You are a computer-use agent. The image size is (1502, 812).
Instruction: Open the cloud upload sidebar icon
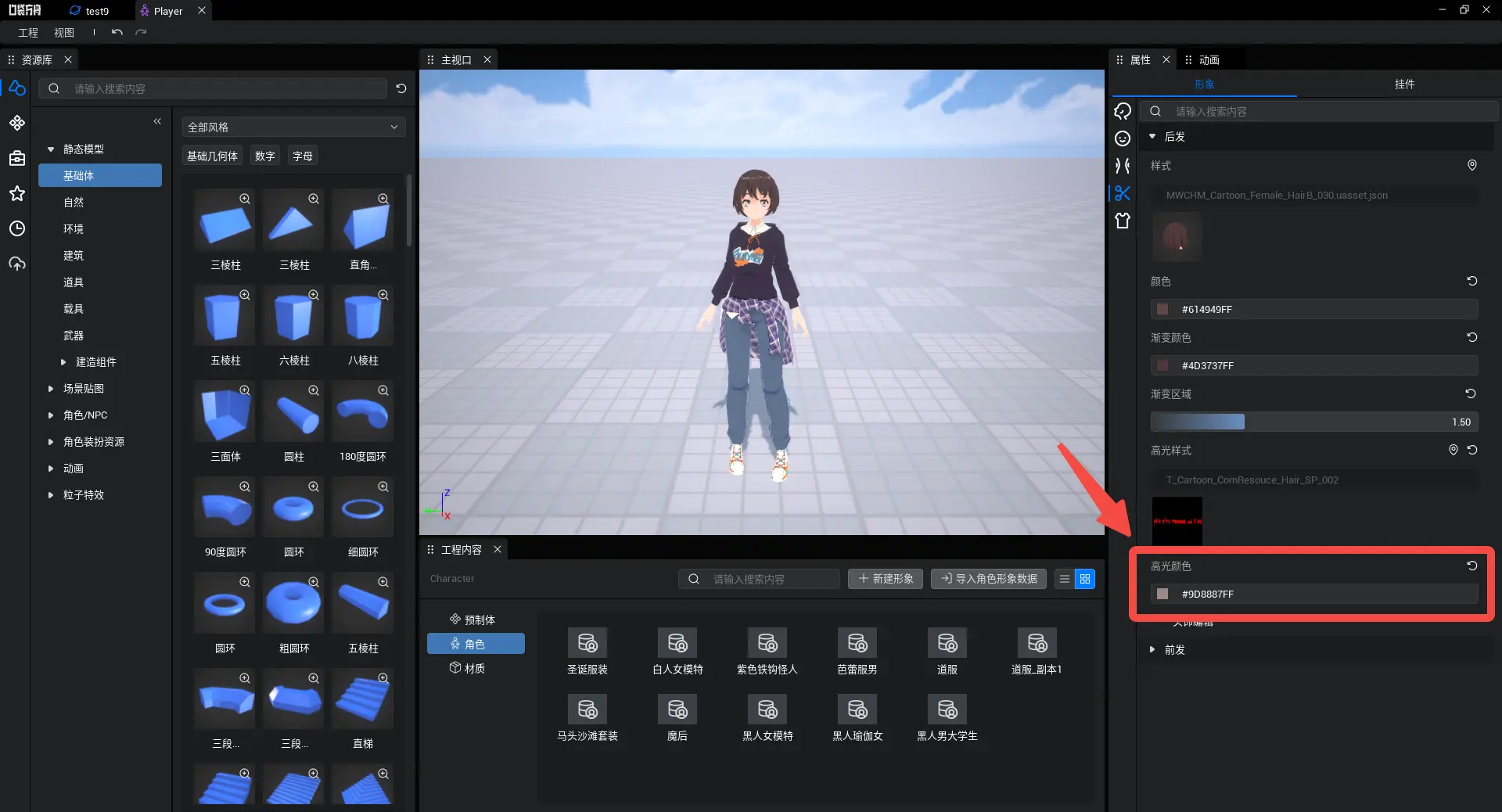click(16, 264)
